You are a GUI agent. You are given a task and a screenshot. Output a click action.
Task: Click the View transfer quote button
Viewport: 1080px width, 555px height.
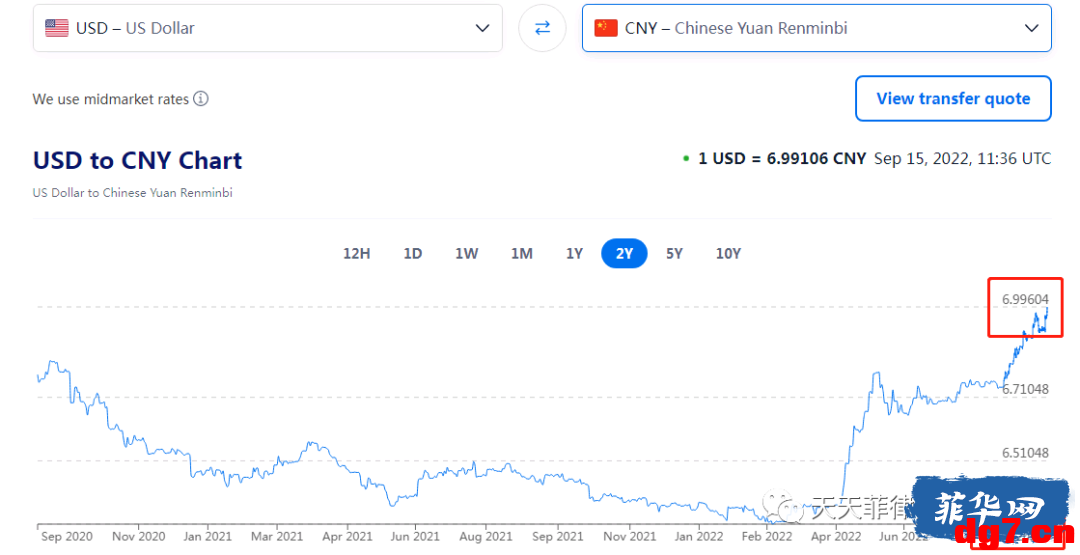953,98
